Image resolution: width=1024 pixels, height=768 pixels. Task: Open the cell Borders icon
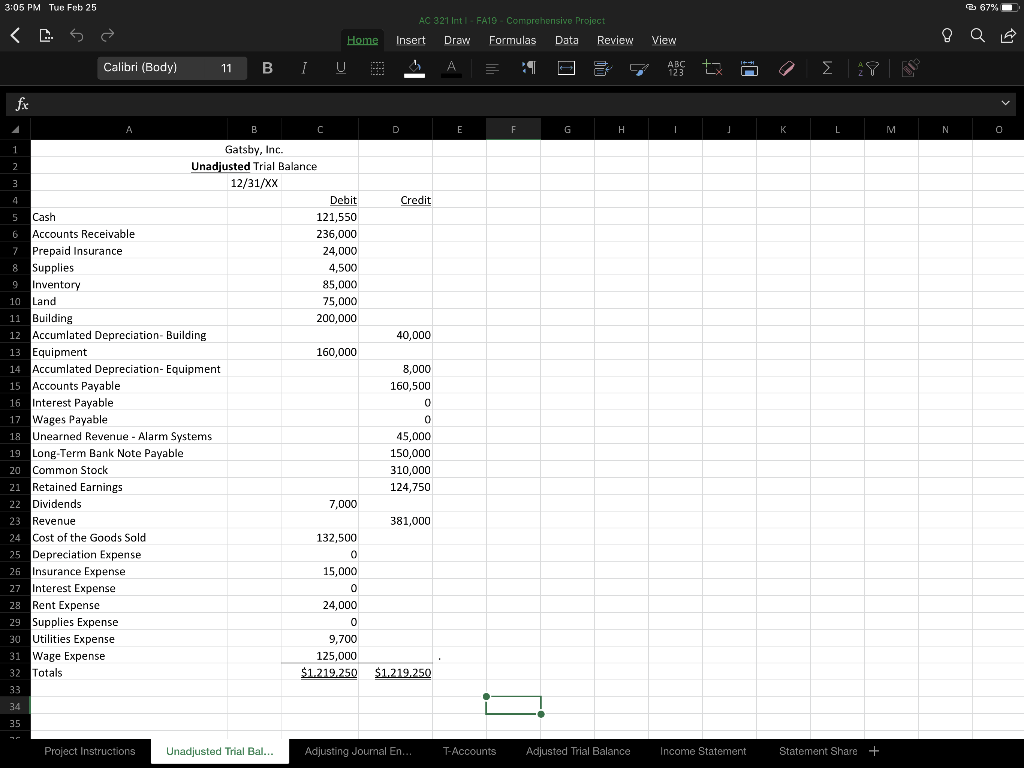pyautogui.click(x=378, y=68)
